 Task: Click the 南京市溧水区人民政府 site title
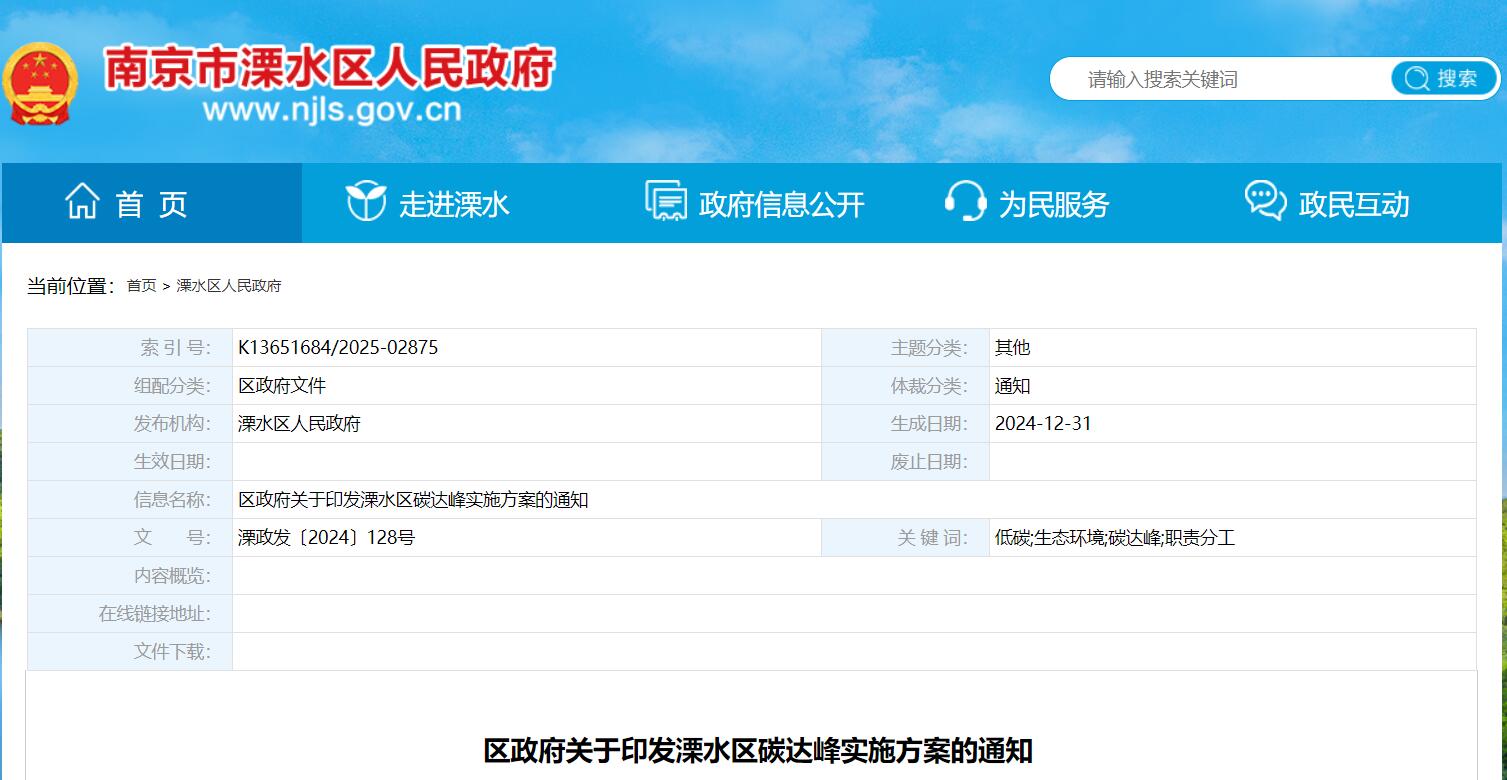pos(330,68)
